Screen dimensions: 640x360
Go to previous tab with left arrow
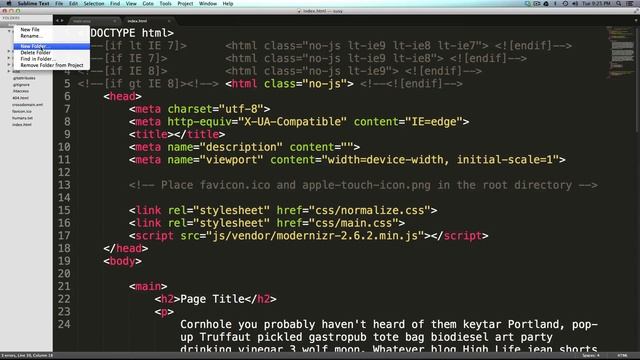58,20
